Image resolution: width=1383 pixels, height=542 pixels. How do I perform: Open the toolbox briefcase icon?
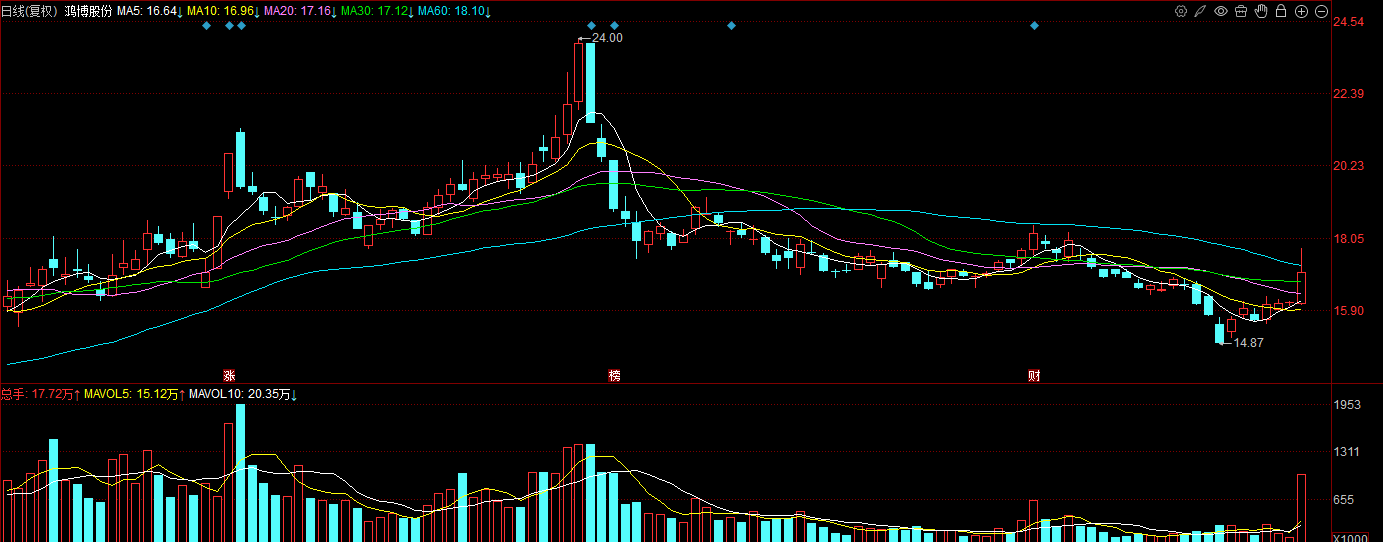click(1241, 11)
